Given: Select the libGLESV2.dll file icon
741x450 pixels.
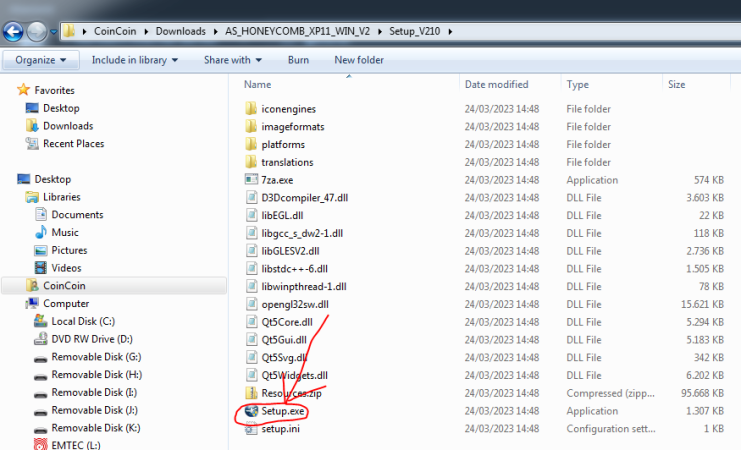Looking at the screenshot, I should tap(251, 251).
